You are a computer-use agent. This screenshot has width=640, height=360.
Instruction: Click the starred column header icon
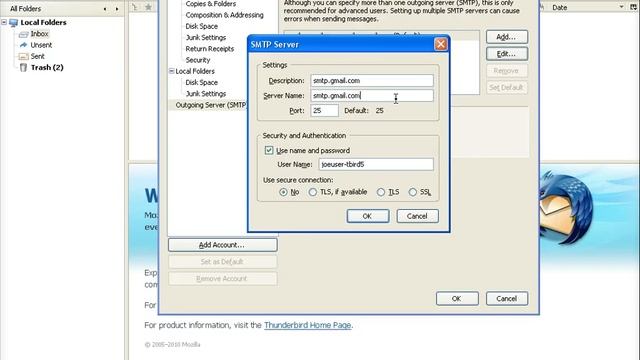(x=149, y=7)
